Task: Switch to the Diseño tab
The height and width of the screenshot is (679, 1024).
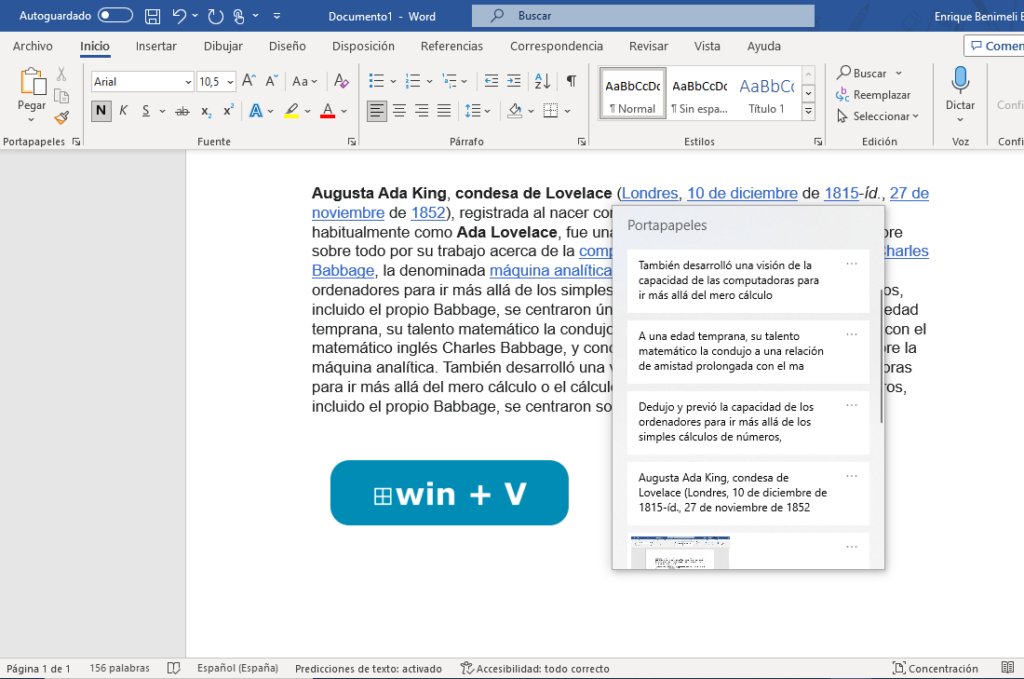Action: [x=287, y=46]
